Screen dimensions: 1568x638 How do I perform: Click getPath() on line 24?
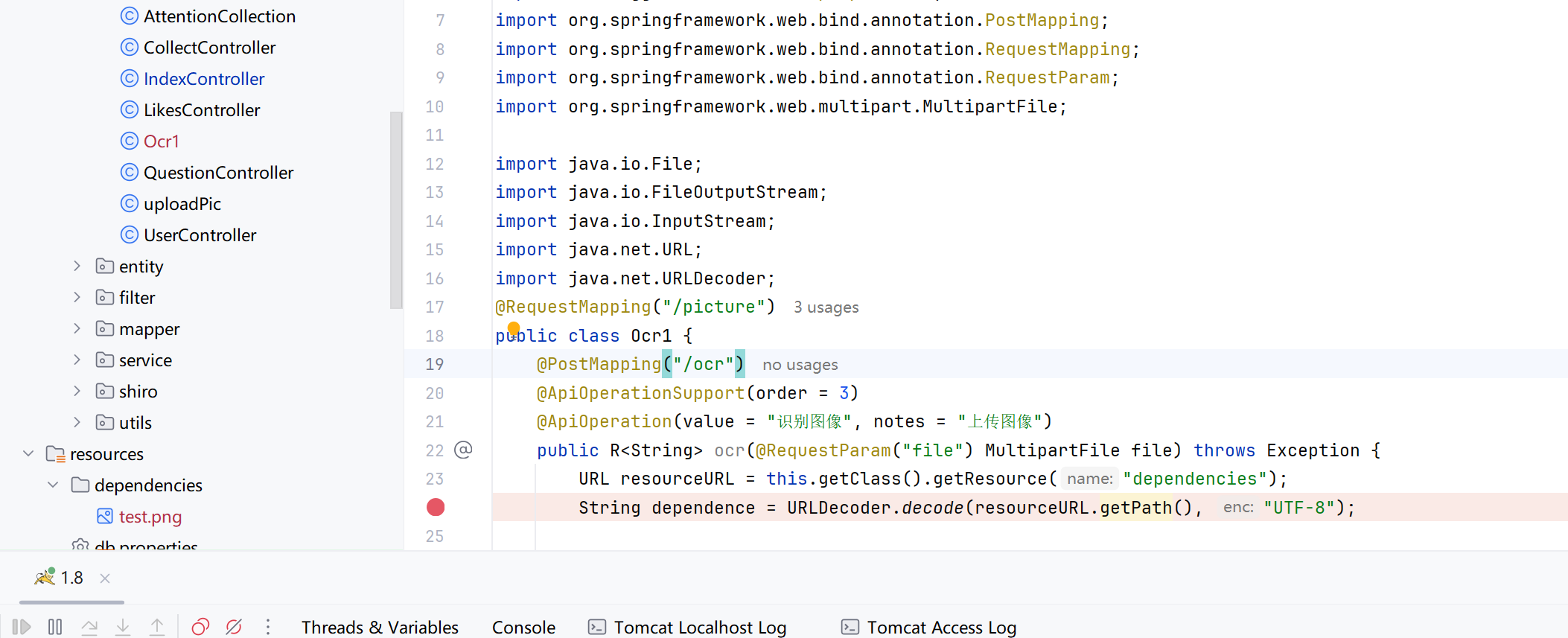tap(1147, 508)
